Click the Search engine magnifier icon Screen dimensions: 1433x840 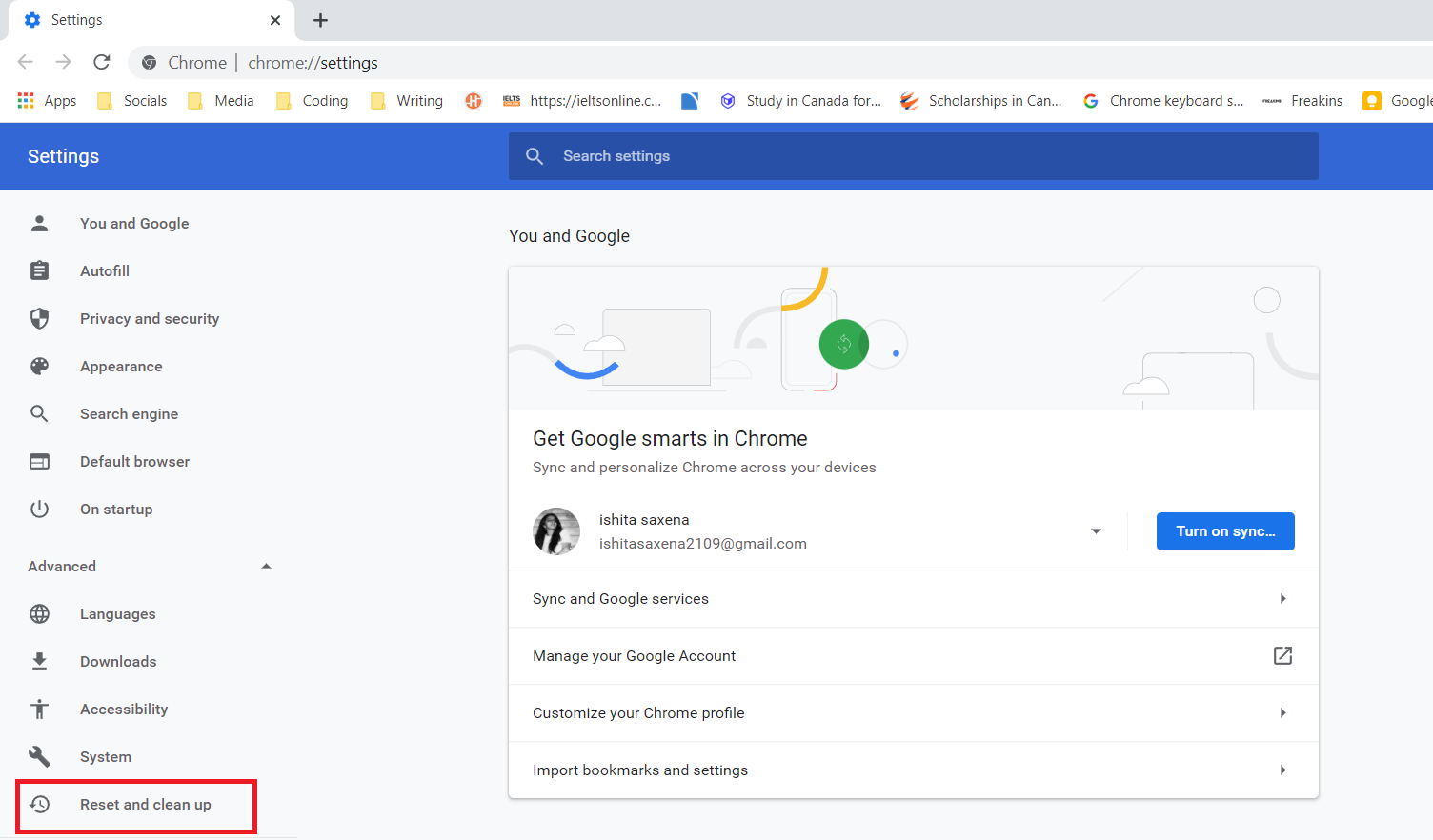tap(39, 413)
